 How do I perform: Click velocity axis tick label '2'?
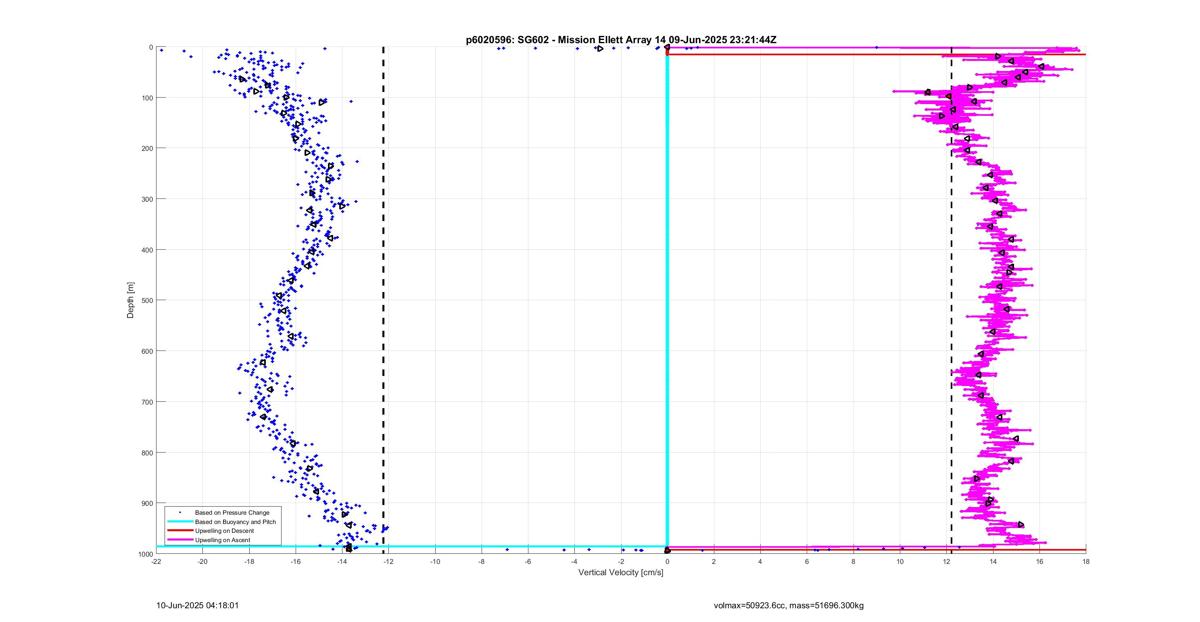tap(714, 562)
